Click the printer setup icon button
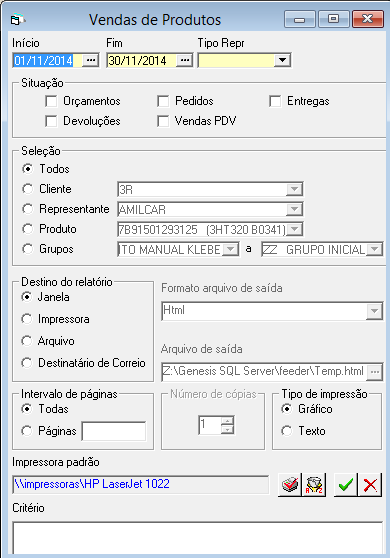Viewport: 390px width, 558px height. pyautogui.click(x=290, y=484)
